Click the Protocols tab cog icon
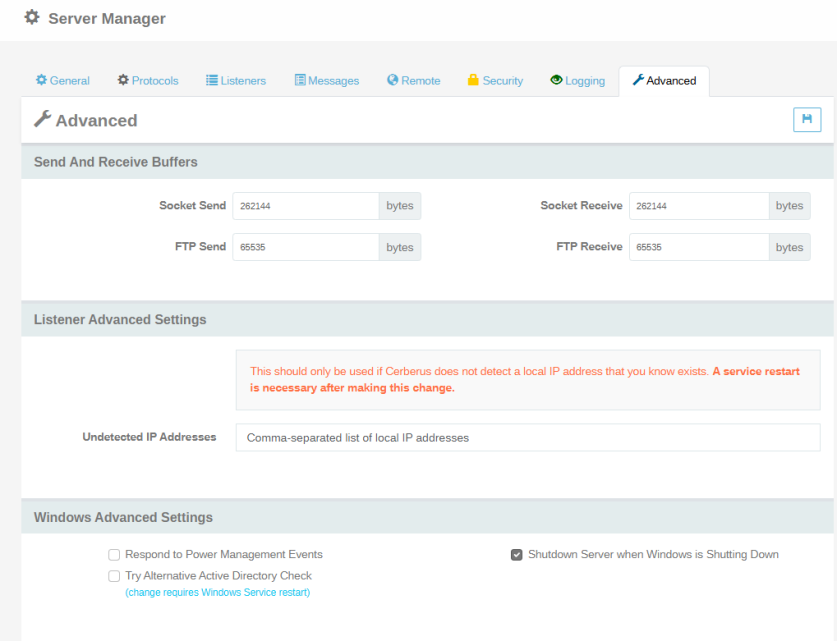Screen dimensions: 837x641 pos(123,80)
